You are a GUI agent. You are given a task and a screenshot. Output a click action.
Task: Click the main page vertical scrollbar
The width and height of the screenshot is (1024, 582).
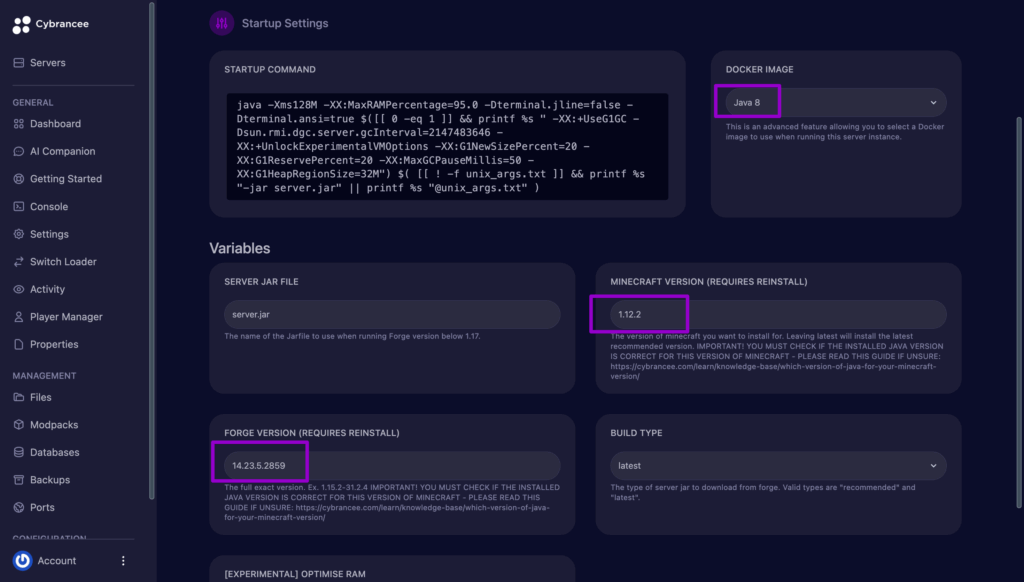coord(1019,312)
